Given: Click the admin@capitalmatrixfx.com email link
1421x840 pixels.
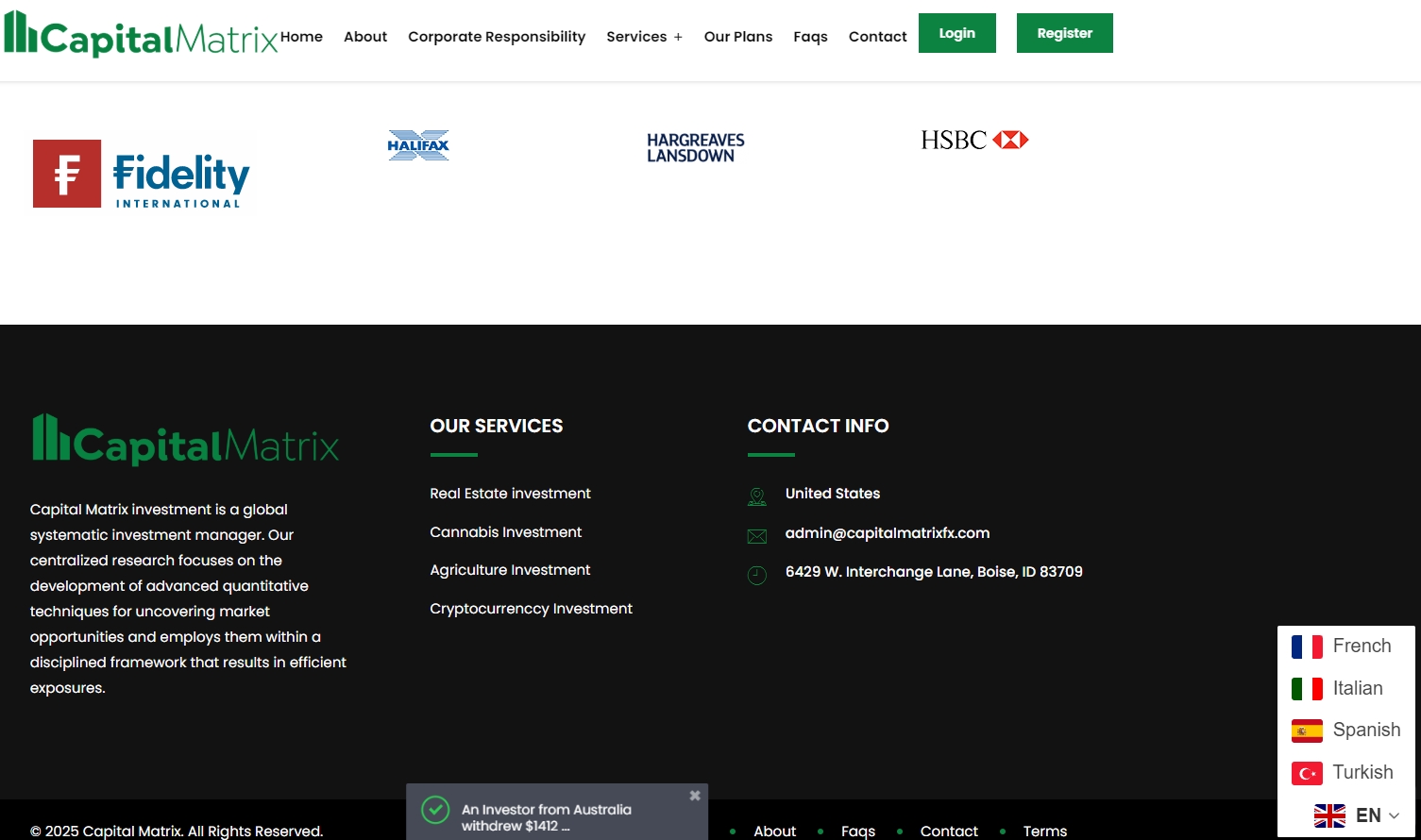Looking at the screenshot, I should 888,533.
